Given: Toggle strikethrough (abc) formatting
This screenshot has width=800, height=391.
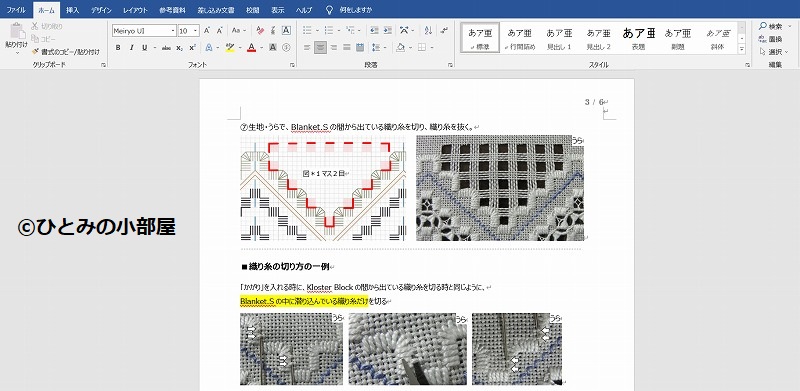Looking at the screenshot, I should [166, 47].
